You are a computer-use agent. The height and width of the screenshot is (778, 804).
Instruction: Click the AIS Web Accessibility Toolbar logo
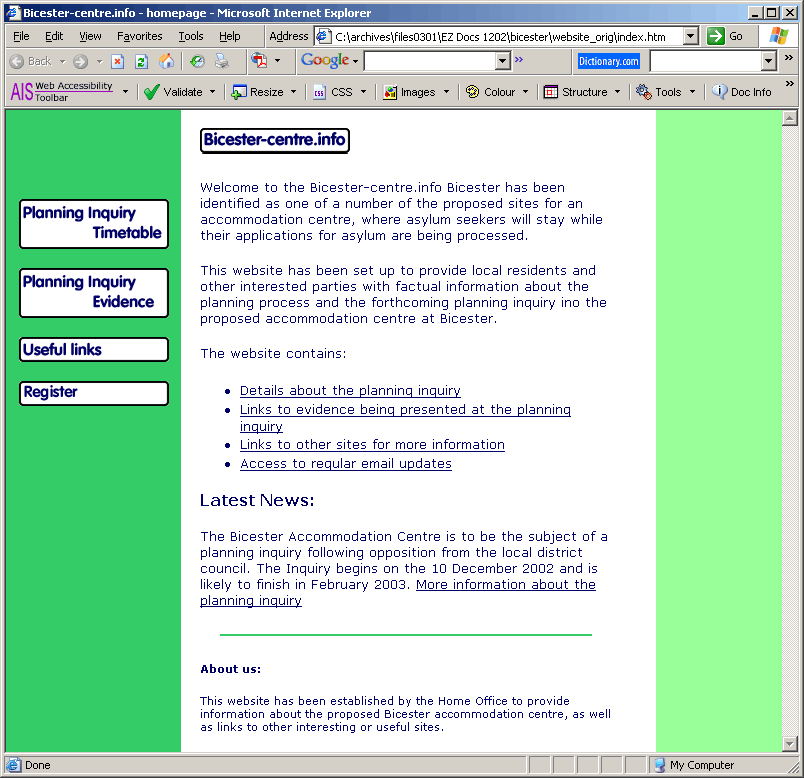(x=62, y=92)
